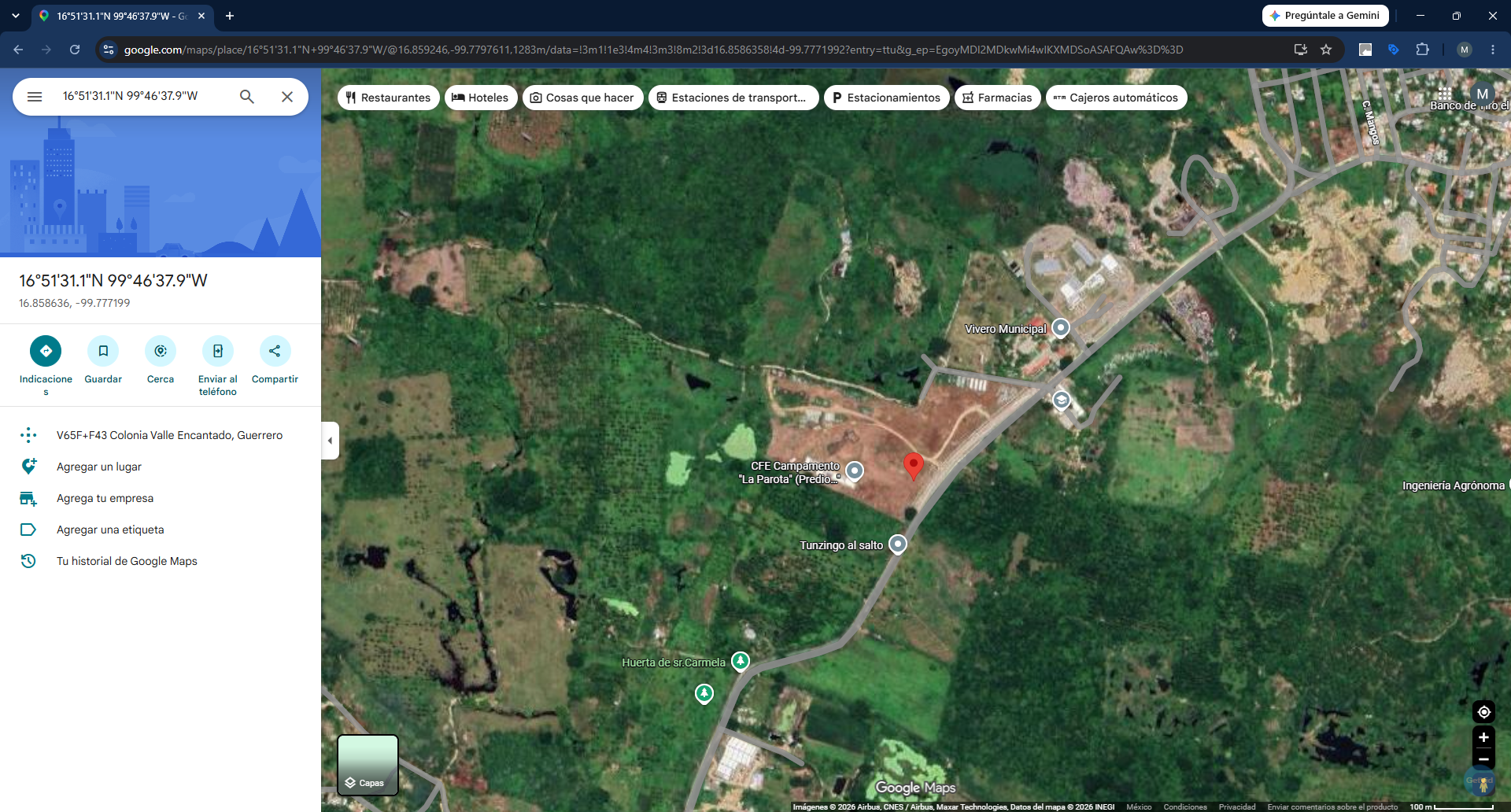Show Farmacias on the map

coord(998,98)
